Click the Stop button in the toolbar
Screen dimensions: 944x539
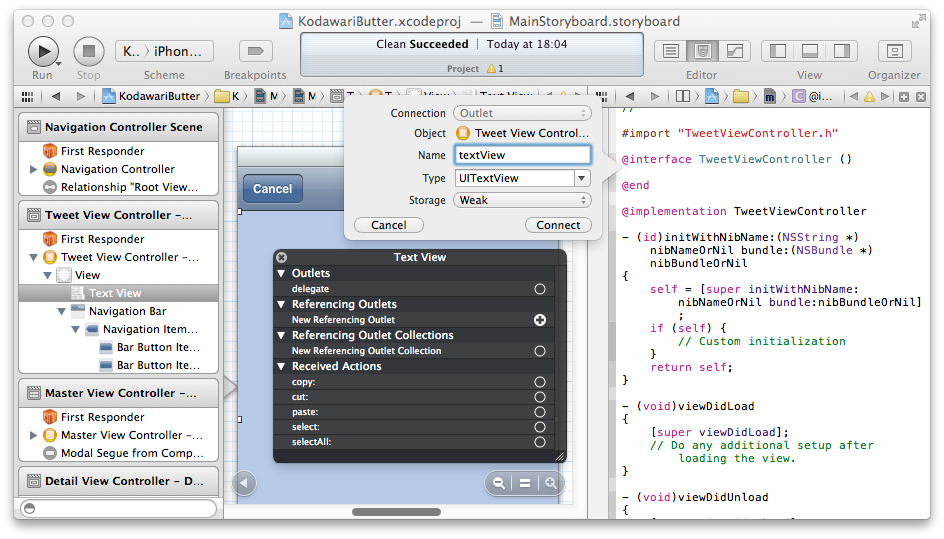[x=88, y=51]
